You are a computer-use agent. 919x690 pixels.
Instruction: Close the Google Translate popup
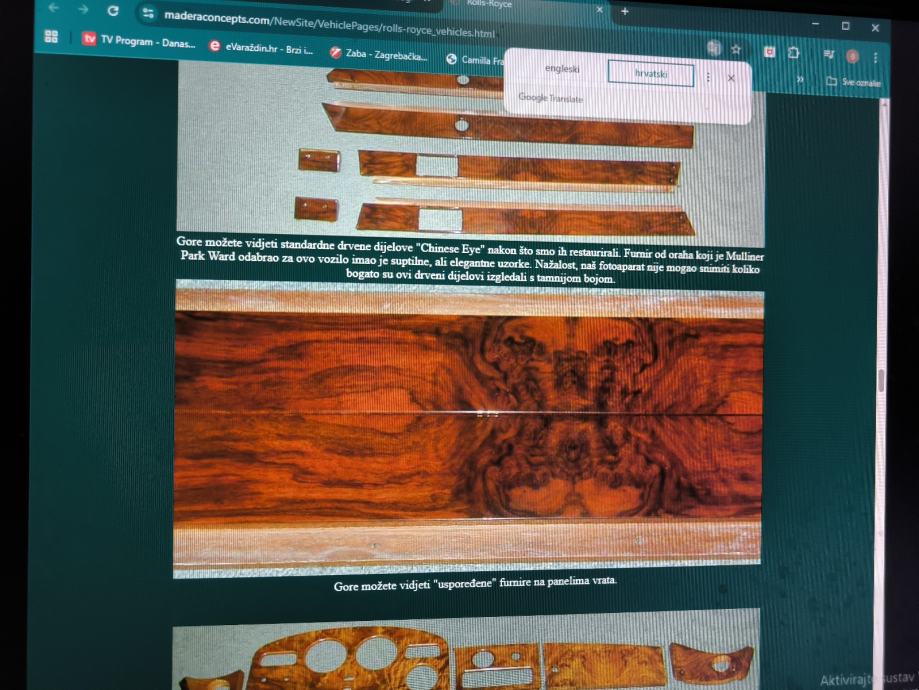(731, 78)
